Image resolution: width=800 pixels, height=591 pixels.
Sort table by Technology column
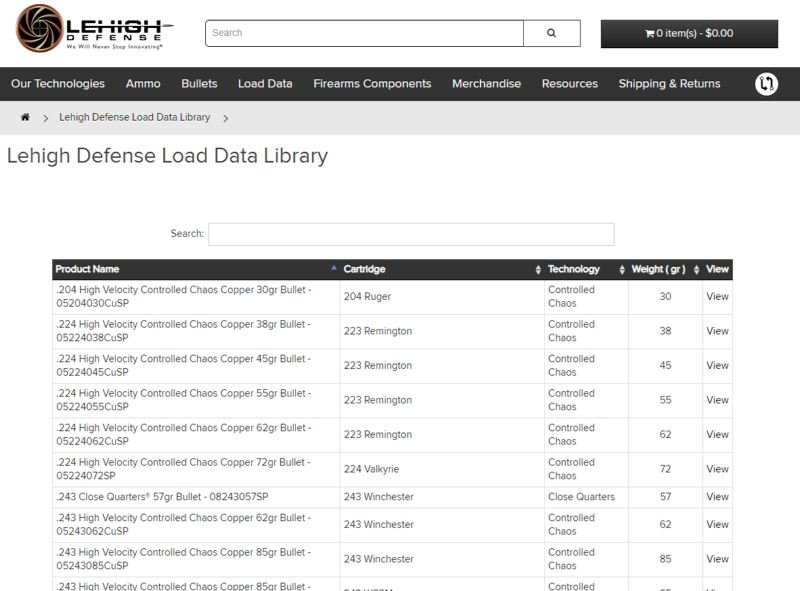pos(585,269)
